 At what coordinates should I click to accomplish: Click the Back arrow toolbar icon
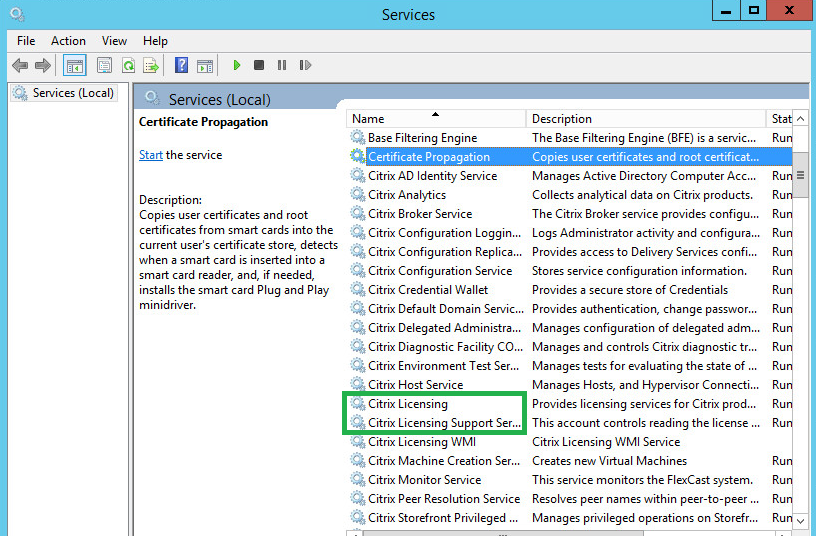(x=20, y=66)
